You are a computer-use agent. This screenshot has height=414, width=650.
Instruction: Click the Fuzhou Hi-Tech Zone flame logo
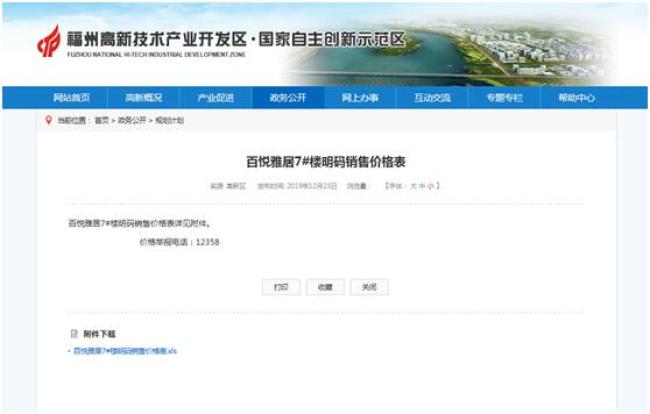tap(49, 41)
